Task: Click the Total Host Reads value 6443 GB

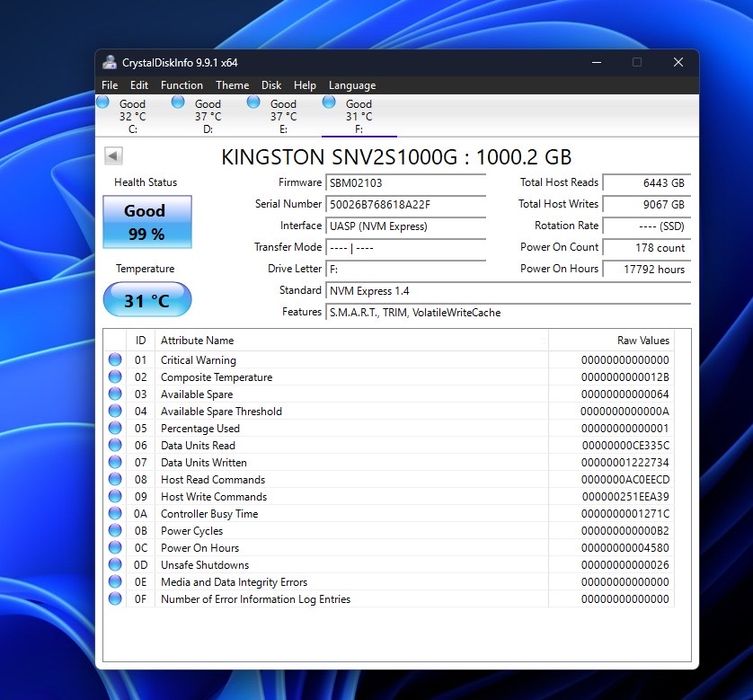Action: coord(647,183)
